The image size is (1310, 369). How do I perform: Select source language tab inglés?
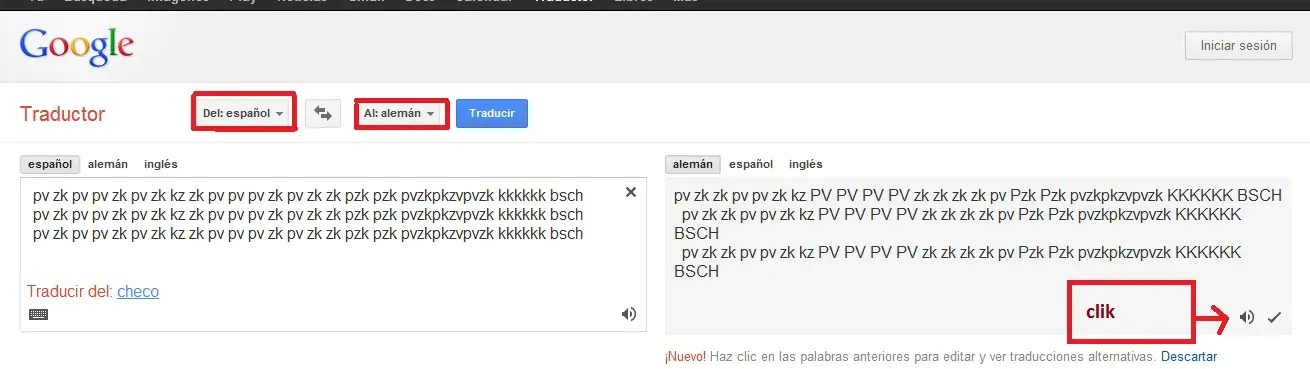pyautogui.click(x=161, y=164)
